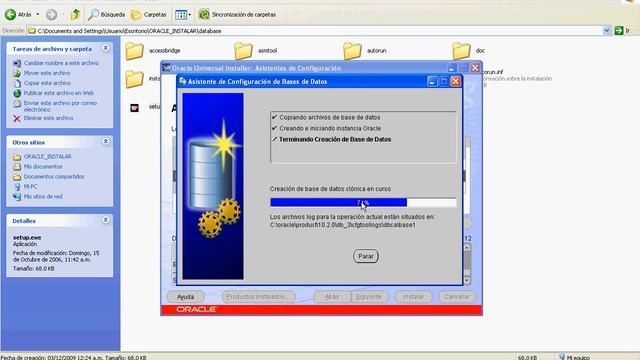
Task: Click Productos Instalados button
Action: (x=259, y=297)
